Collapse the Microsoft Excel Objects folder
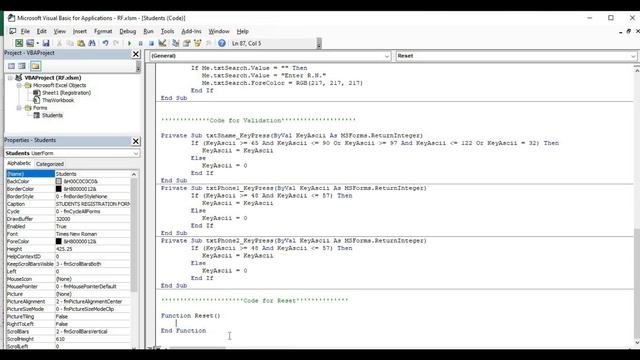Viewport: 640px width, 360px height. coord(19,85)
